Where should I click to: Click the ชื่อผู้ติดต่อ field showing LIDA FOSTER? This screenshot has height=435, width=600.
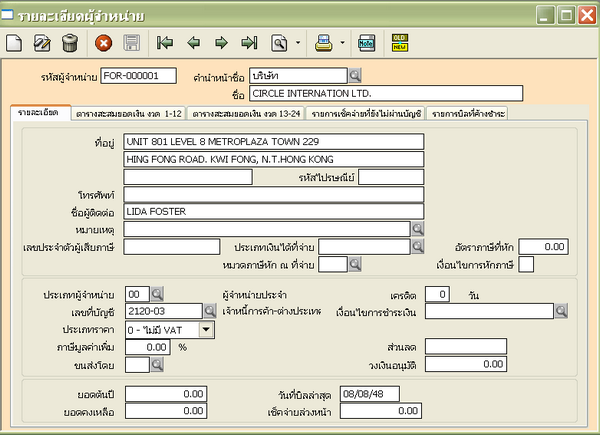click(274, 211)
